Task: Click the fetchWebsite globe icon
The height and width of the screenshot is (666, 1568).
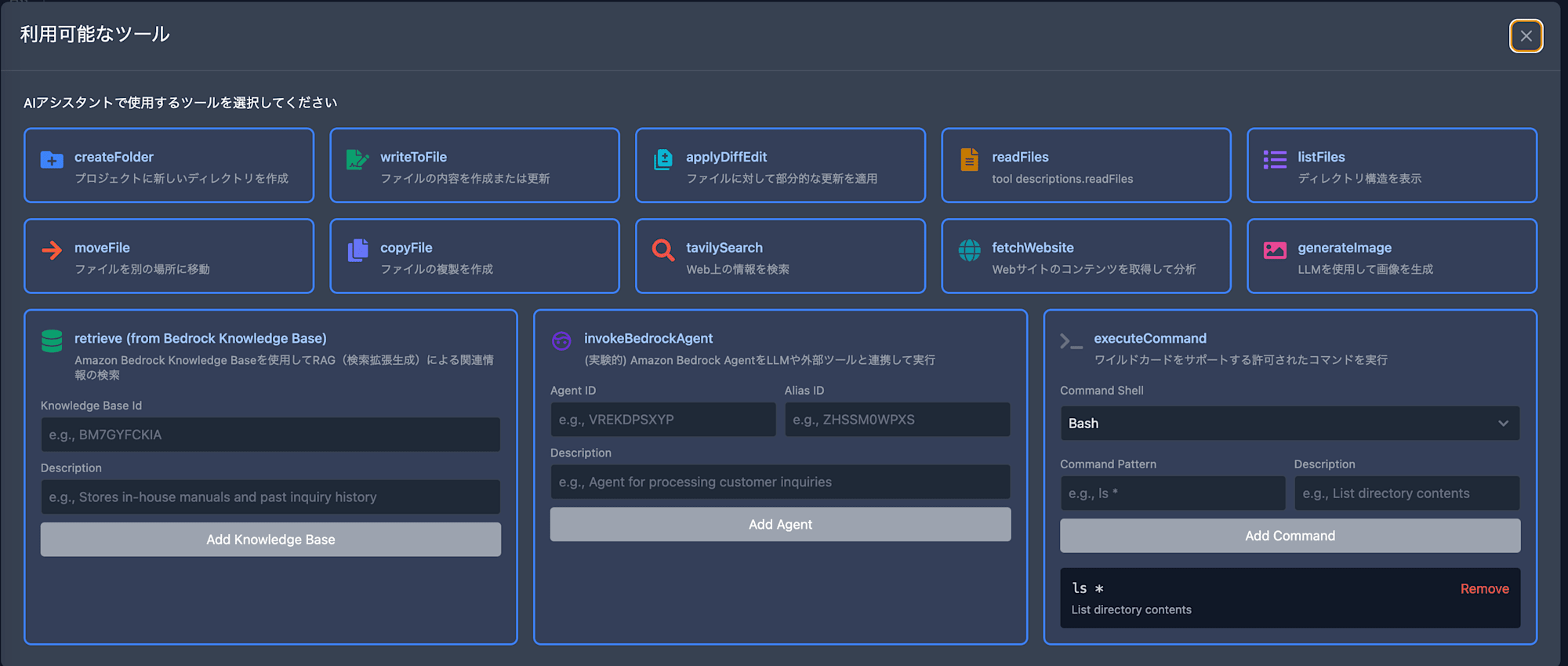Action: coord(970,250)
